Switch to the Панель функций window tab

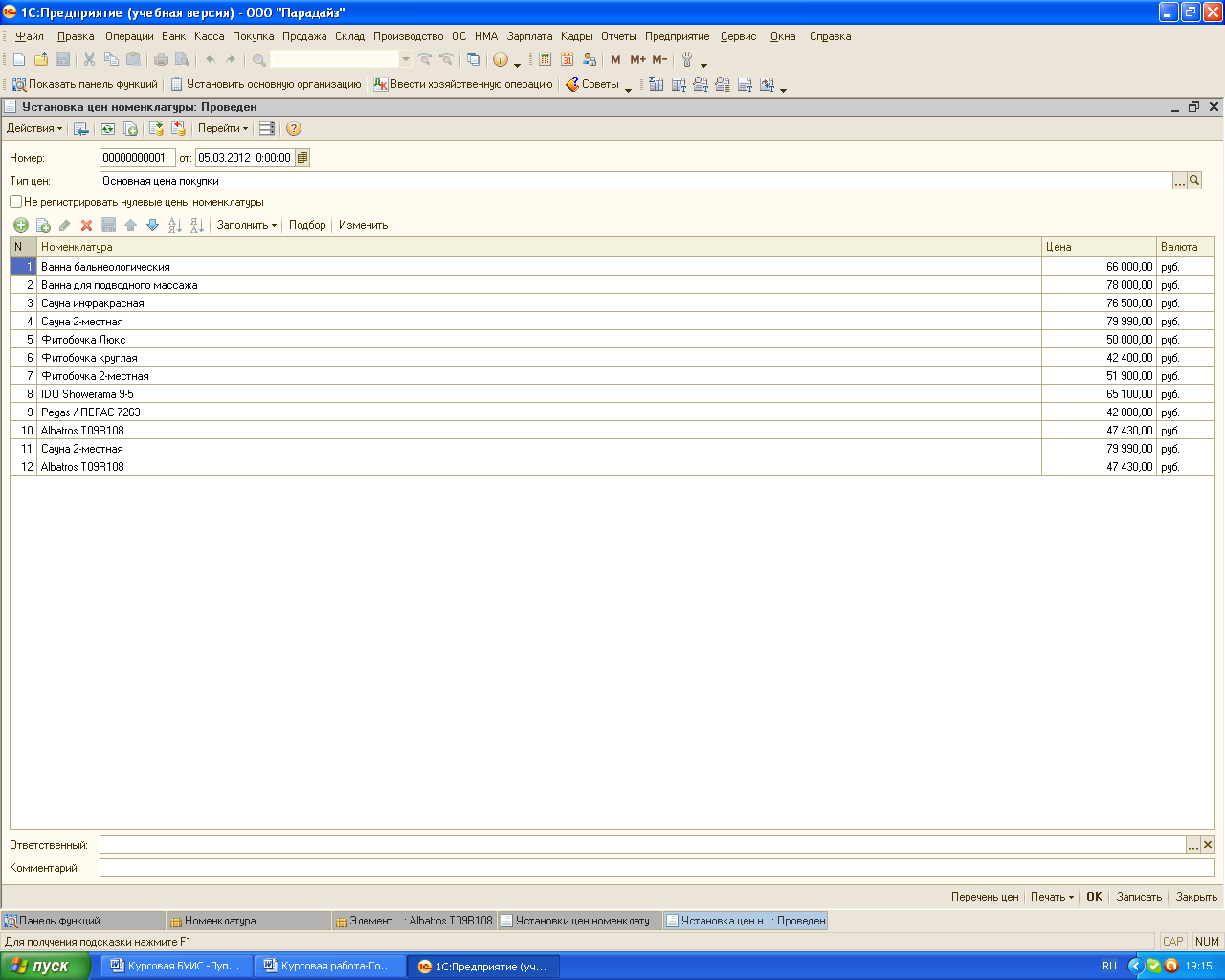[83, 921]
